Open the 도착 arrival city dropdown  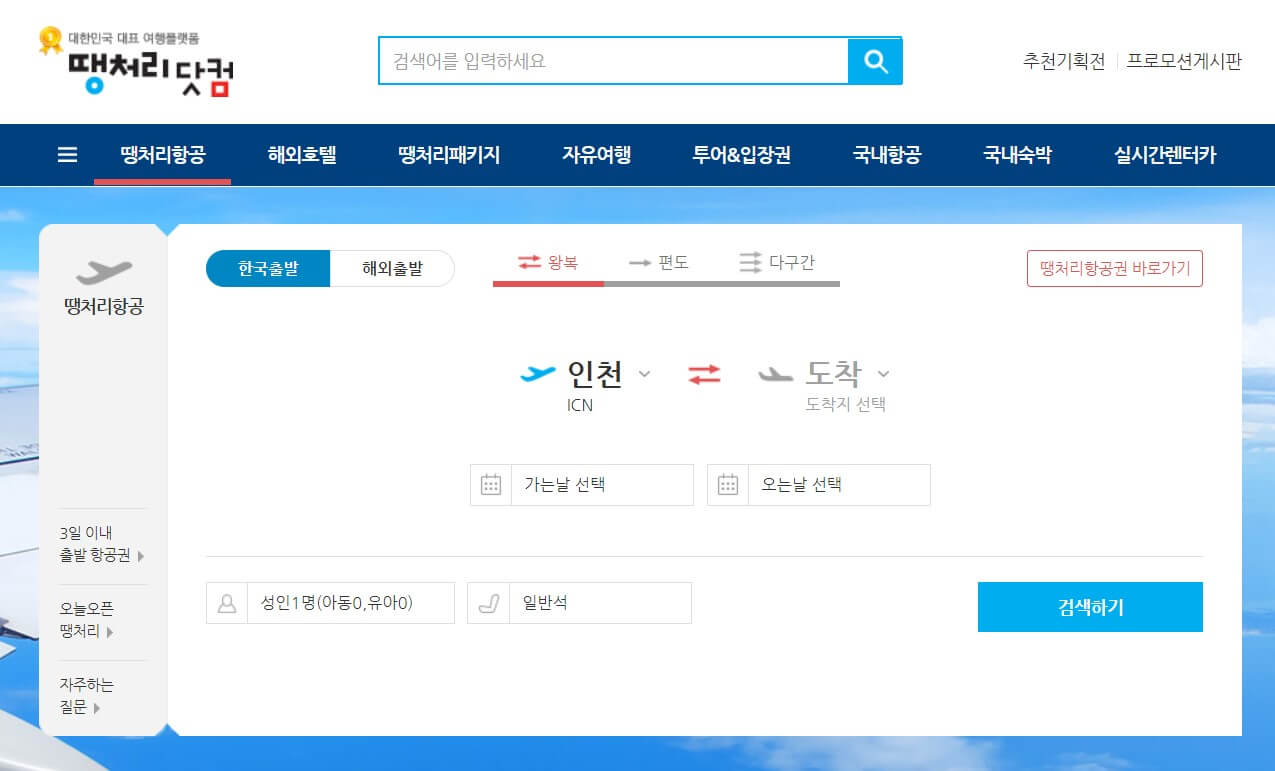(841, 375)
